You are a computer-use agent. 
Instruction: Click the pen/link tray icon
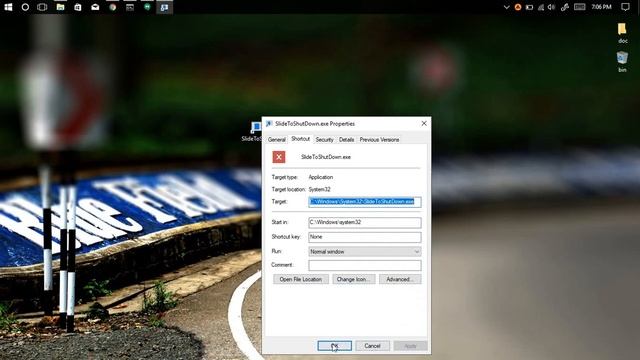565,7
